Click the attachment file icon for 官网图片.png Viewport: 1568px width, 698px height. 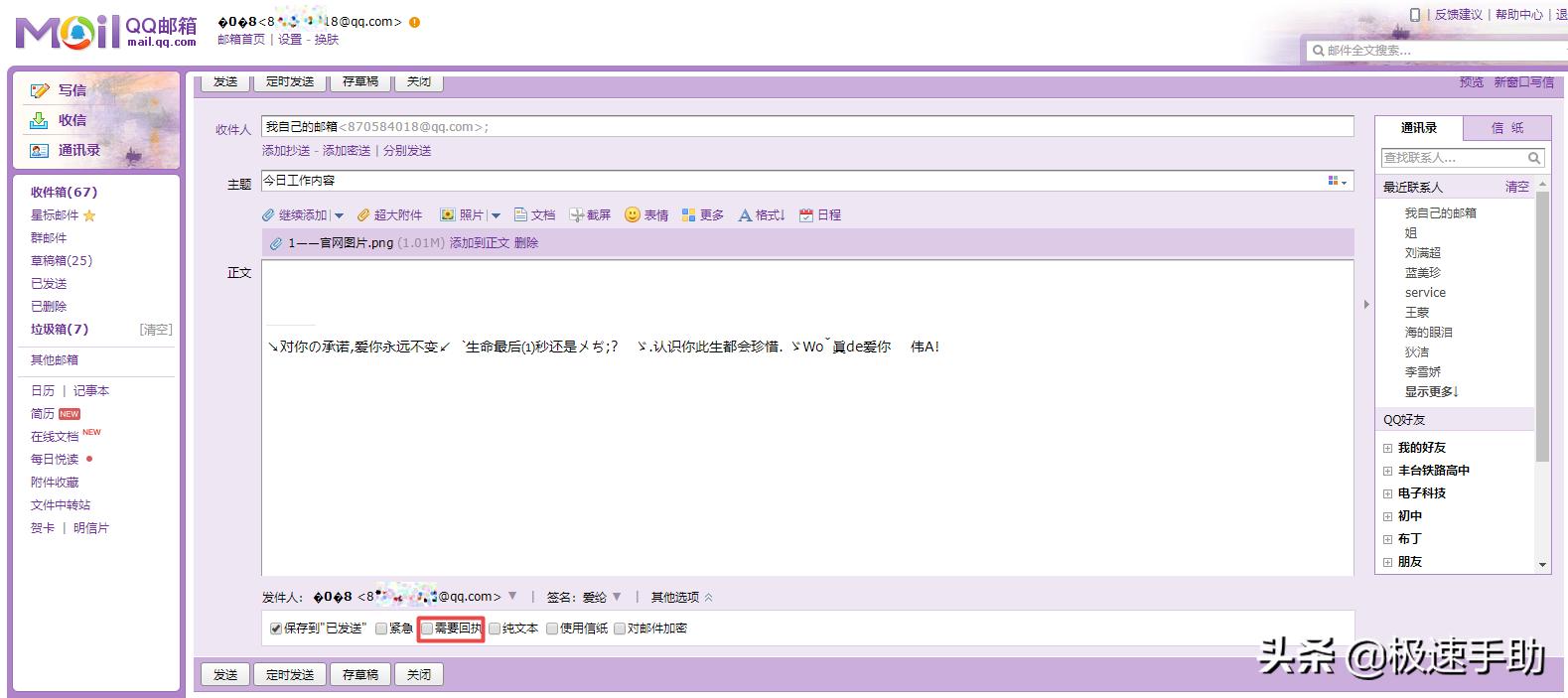[276, 243]
